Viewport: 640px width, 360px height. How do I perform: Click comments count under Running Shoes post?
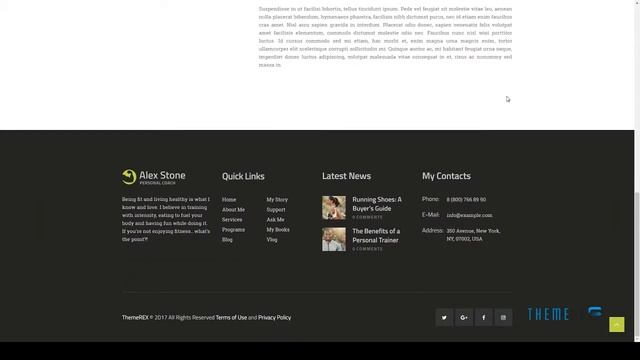(x=367, y=217)
